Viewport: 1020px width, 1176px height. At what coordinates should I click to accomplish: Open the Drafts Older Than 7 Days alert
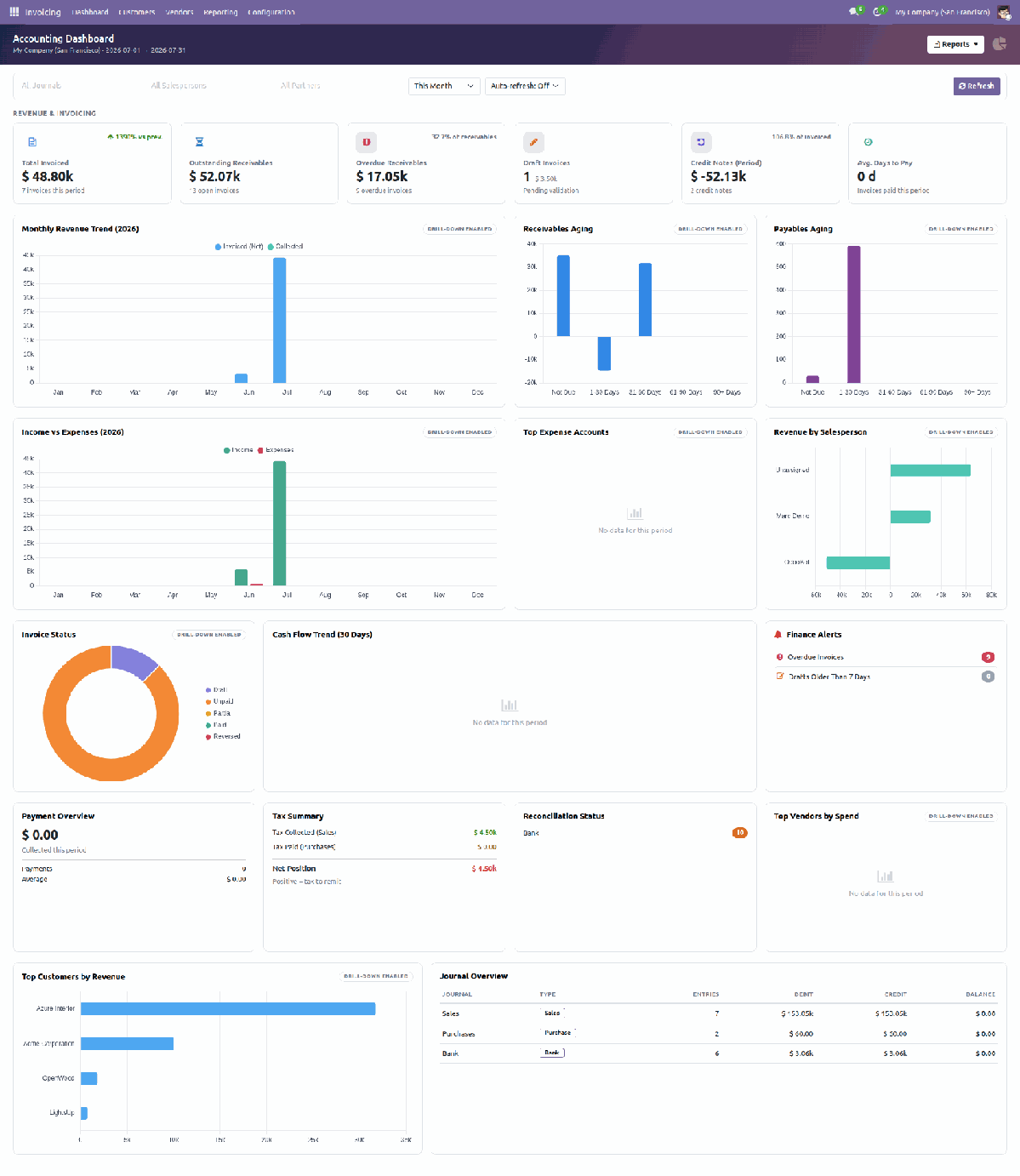pos(885,676)
